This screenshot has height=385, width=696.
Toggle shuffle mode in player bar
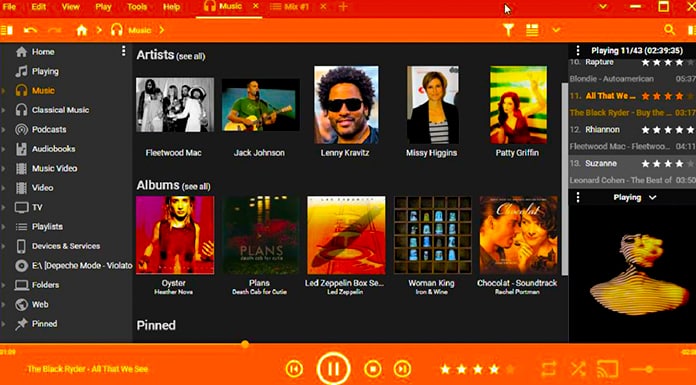pyautogui.click(x=578, y=369)
